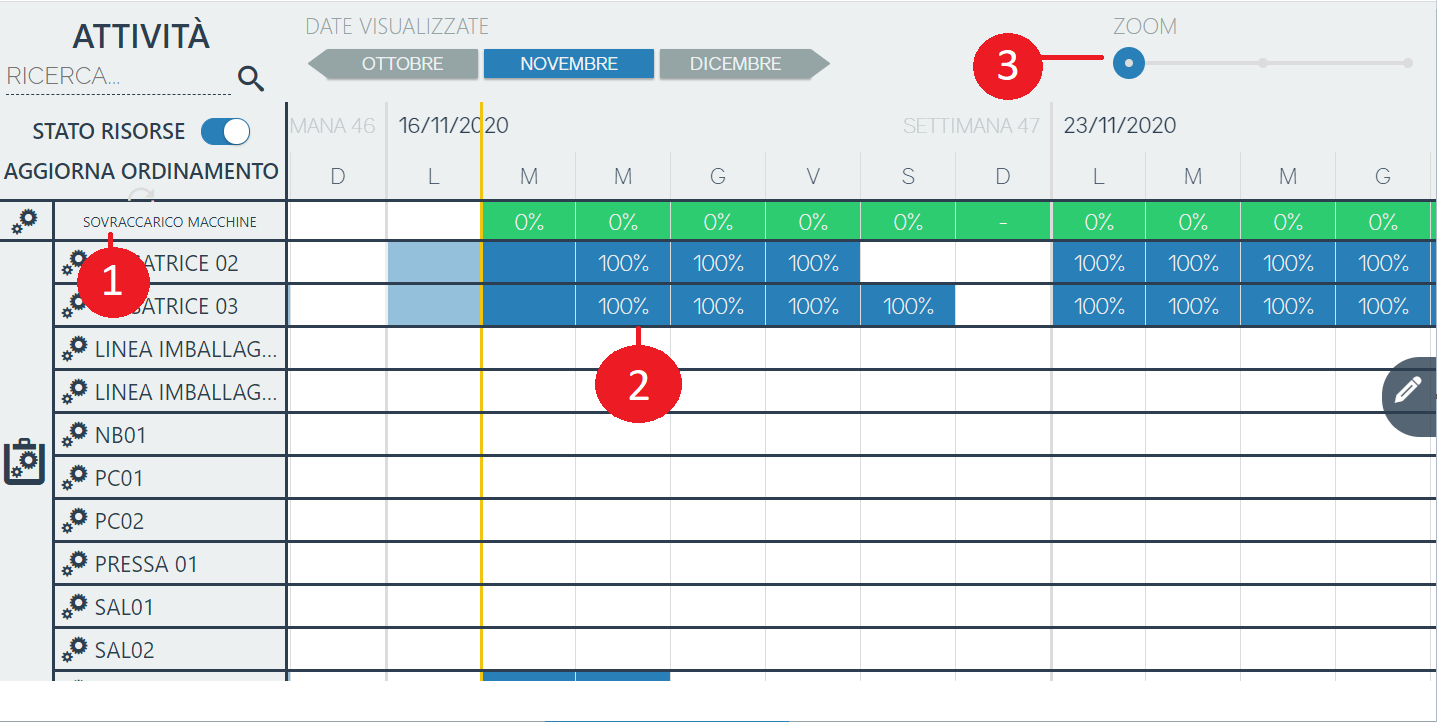1437x722 pixels.
Task: Click gear icon beside PC01 row
Action: [x=74, y=478]
